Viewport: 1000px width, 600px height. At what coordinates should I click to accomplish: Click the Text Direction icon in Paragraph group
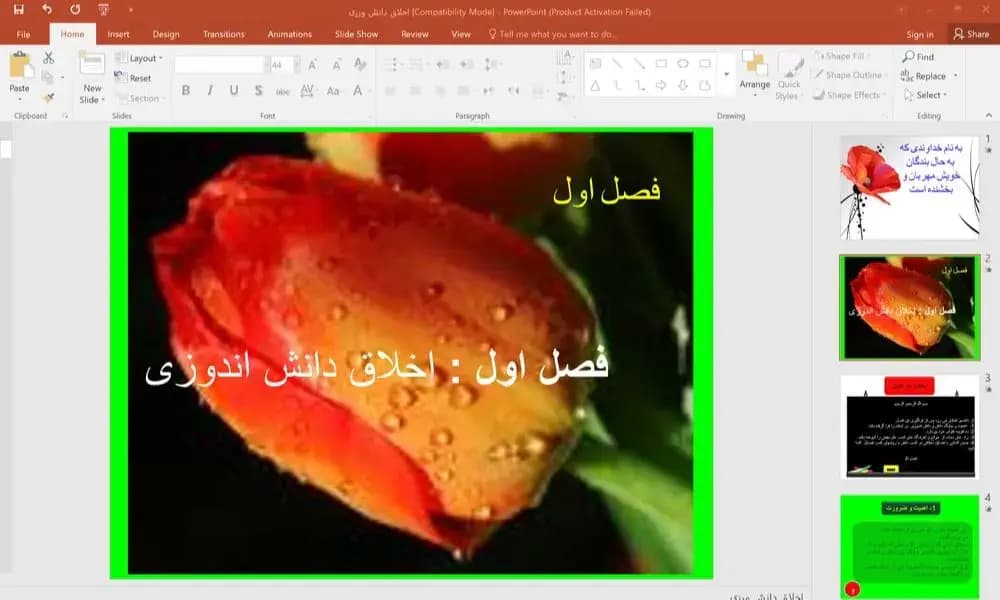(x=564, y=59)
